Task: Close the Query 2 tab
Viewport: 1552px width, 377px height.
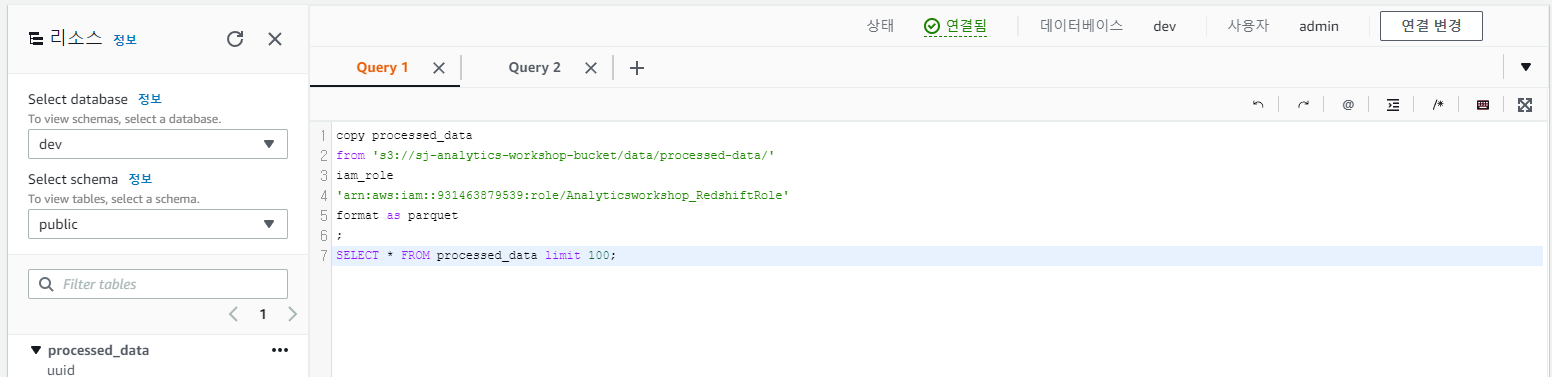Action: tap(590, 68)
